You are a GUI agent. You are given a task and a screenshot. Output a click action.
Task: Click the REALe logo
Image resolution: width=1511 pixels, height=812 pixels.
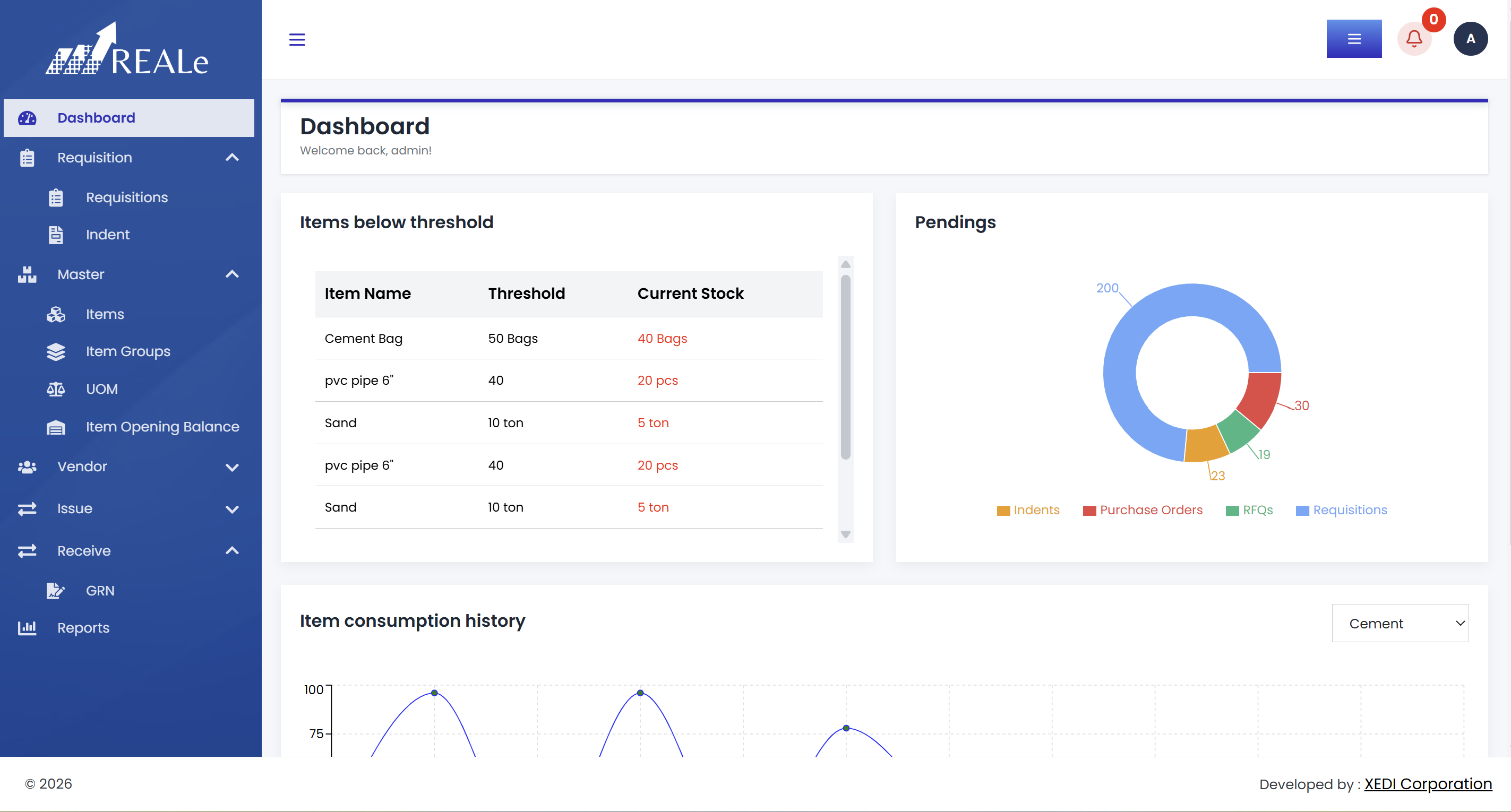click(x=127, y=49)
